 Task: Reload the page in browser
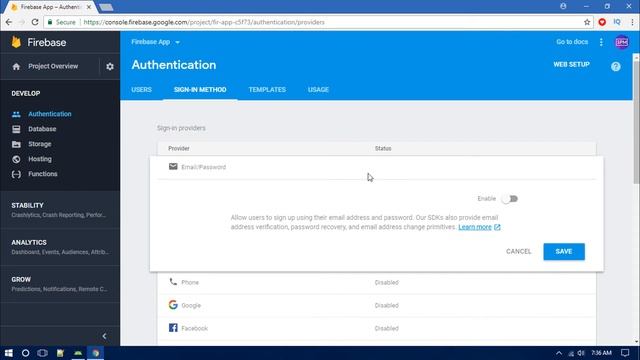point(35,22)
